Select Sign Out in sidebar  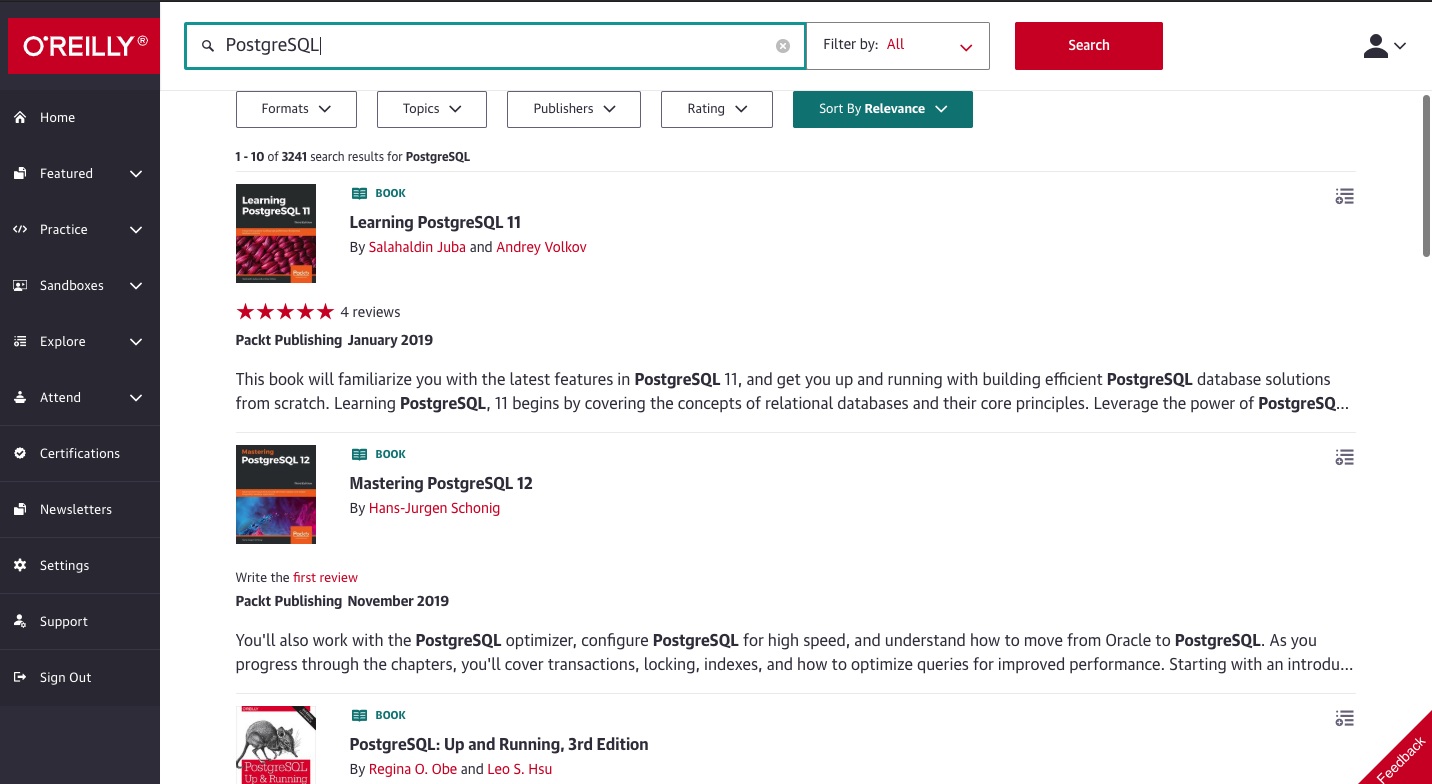pyautogui.click(x=66, y=677)
